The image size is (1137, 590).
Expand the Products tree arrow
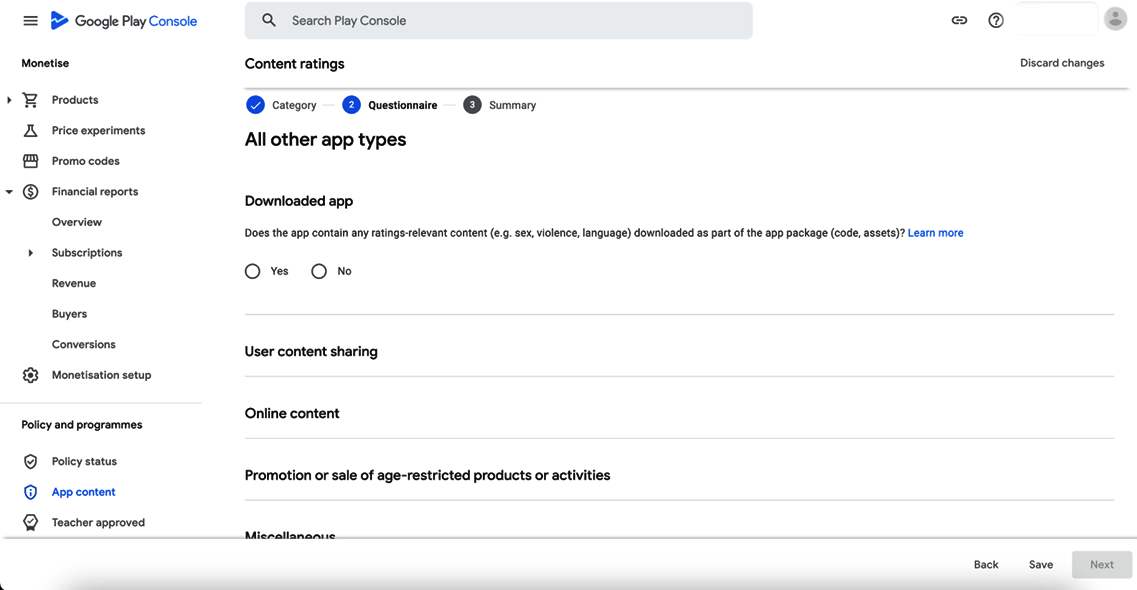[9, 100]
